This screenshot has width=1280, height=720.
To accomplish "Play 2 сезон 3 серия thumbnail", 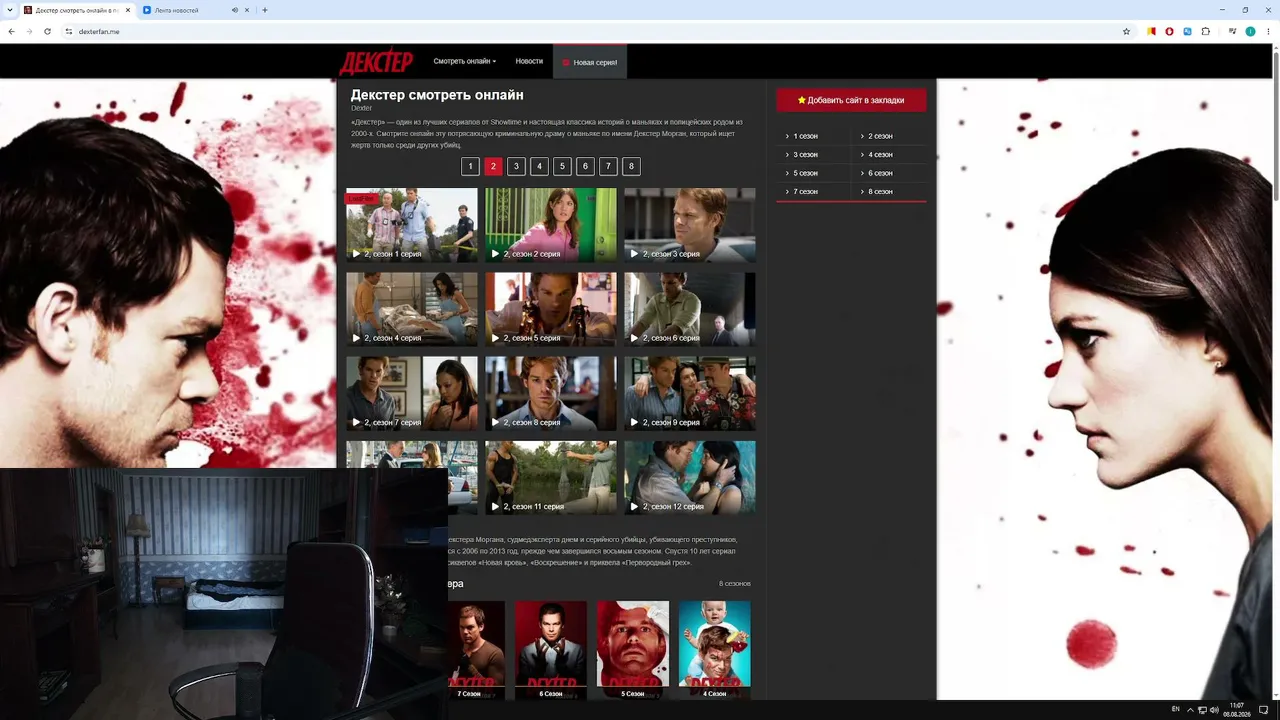I will [x=690, y=225].
